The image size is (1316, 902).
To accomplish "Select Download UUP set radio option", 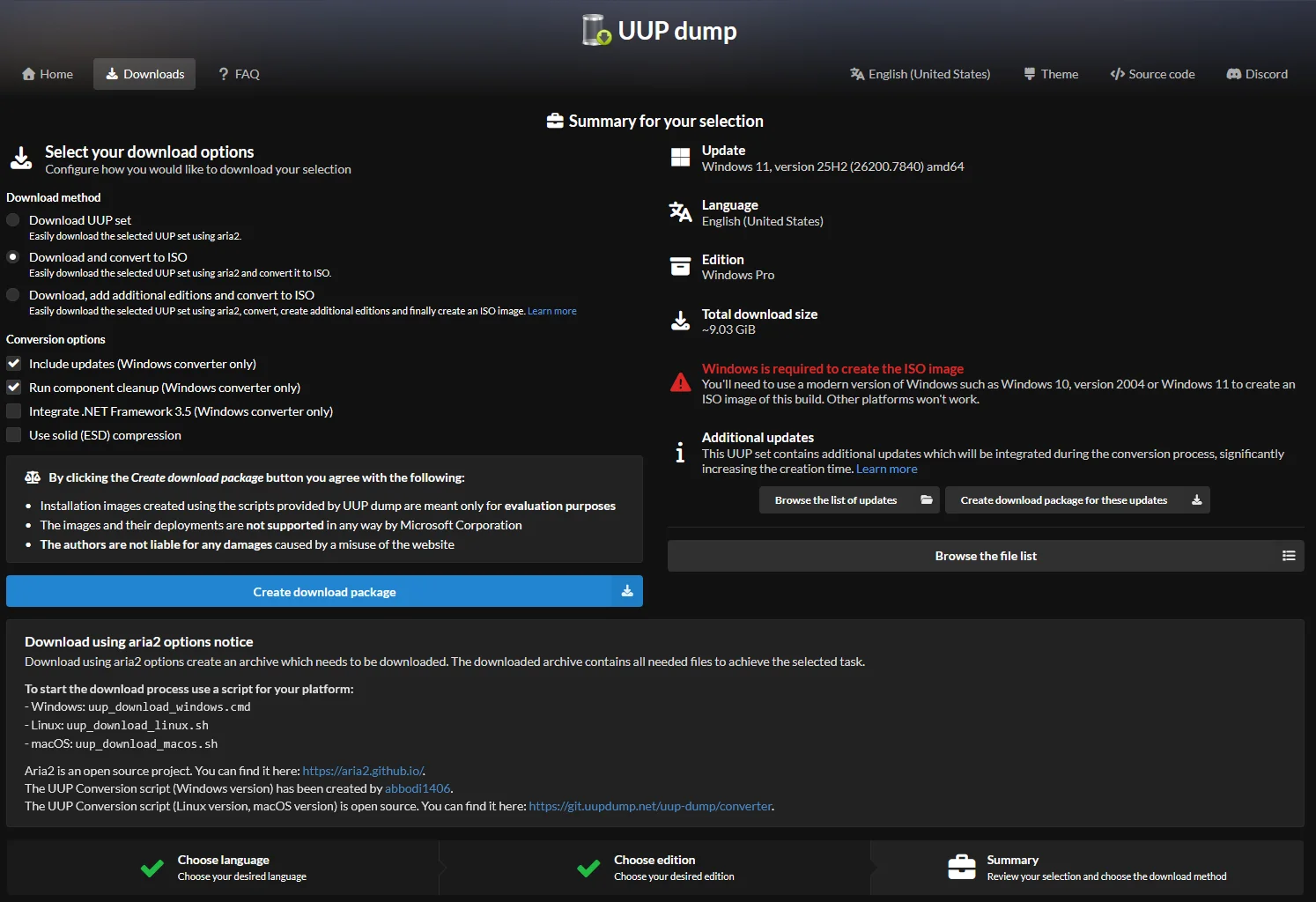I will 13,220.
